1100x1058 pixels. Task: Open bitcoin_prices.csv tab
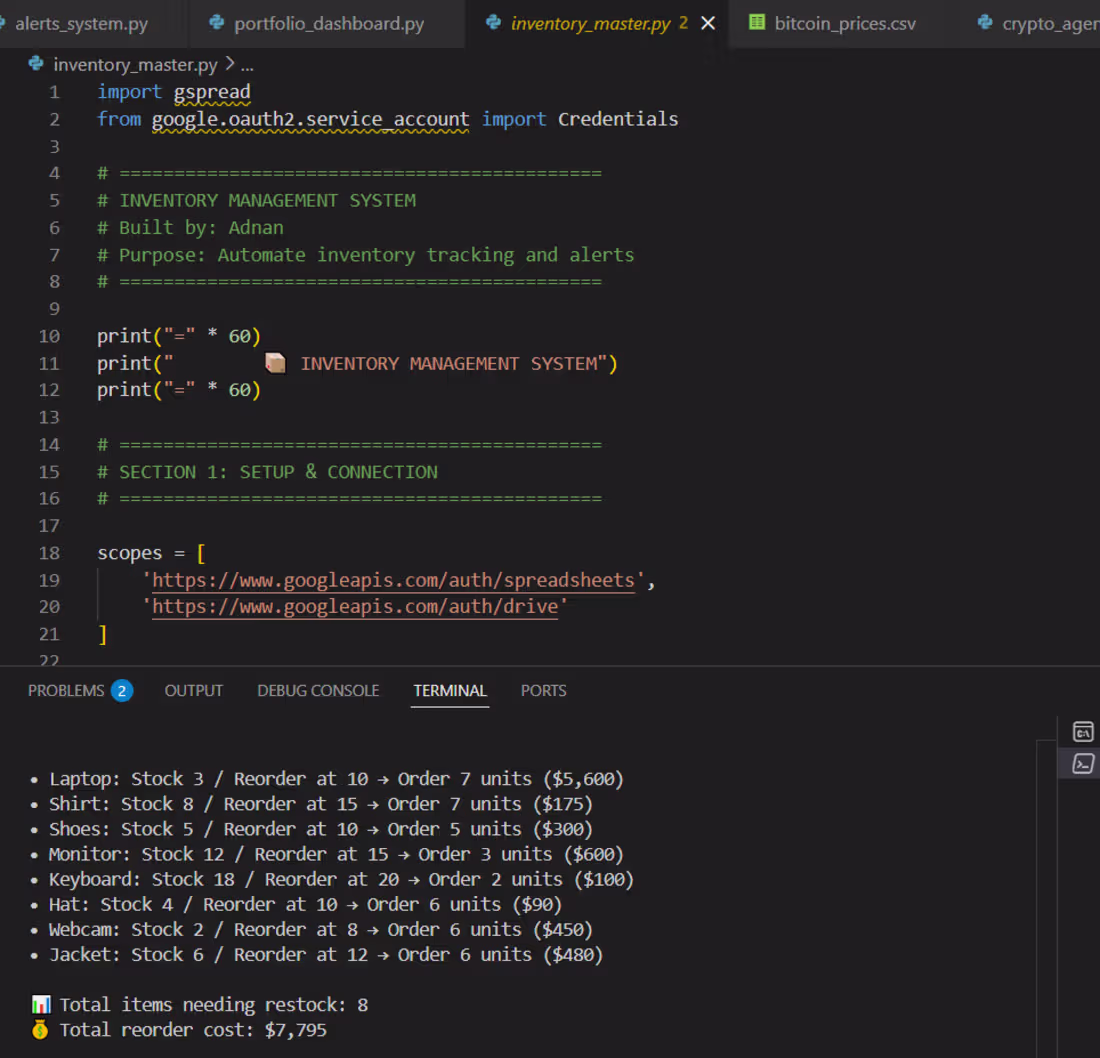[845, 24]
